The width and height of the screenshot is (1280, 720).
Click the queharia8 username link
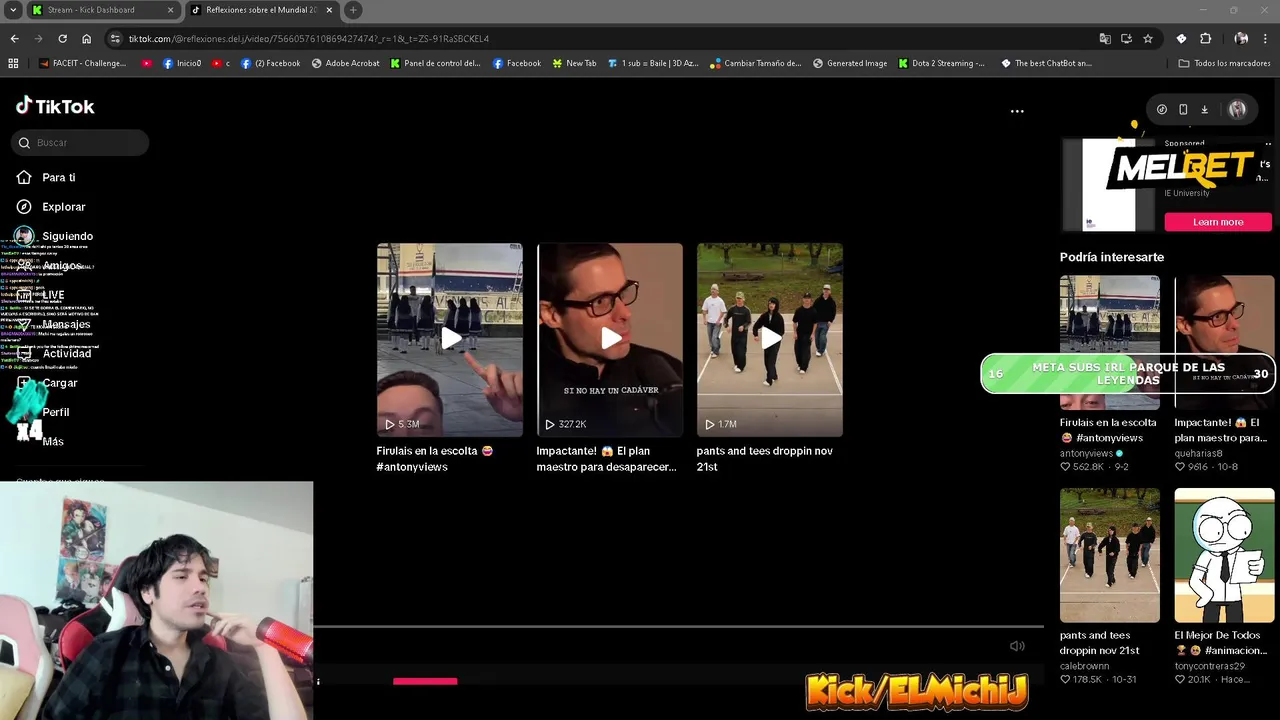[1199, 453]
